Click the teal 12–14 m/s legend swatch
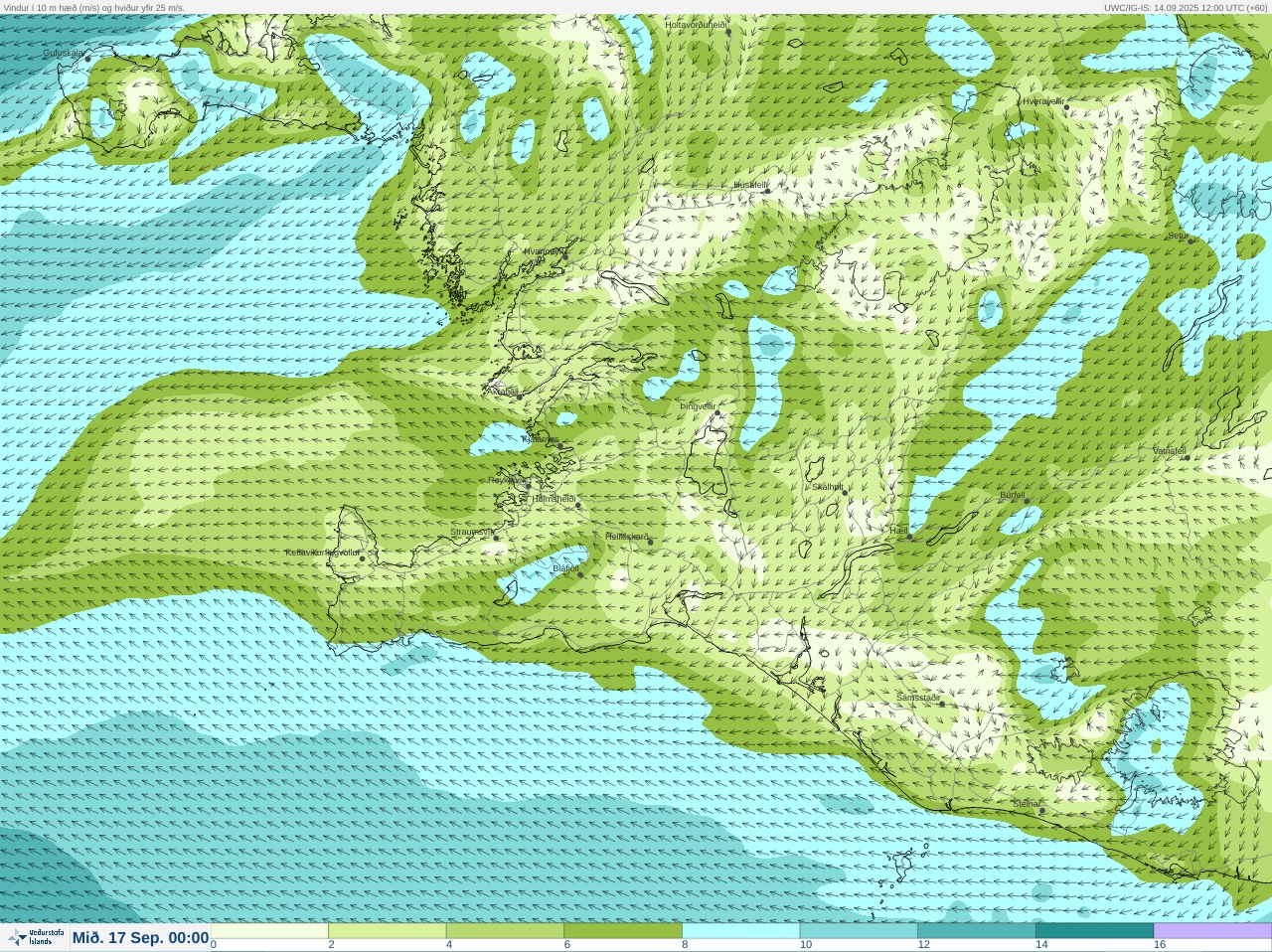This screenshot has height=952, width=1272. pyautogui.click(x=977, y=931)
